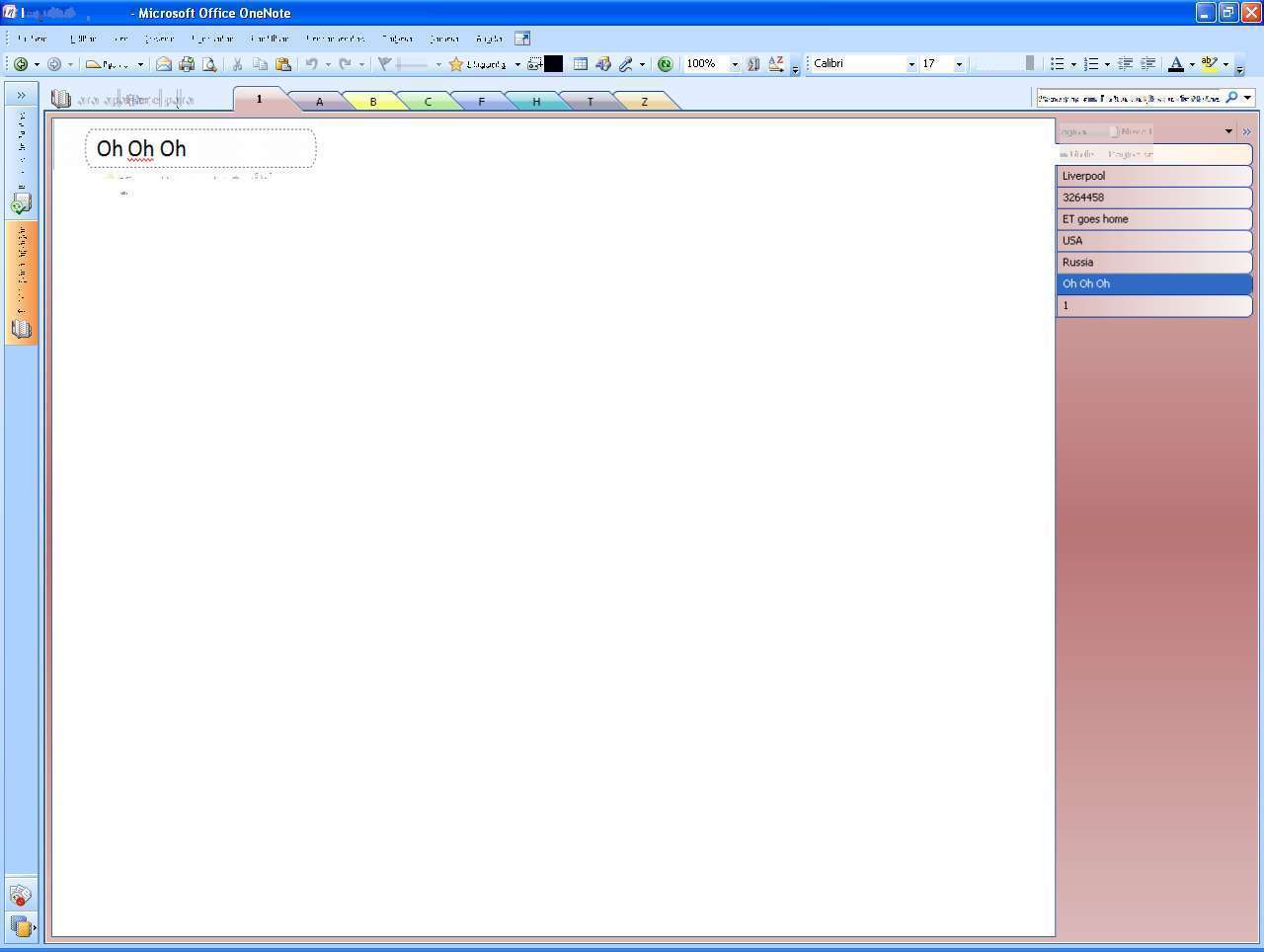Click the Redo arrow icon

tap(345, 64)
